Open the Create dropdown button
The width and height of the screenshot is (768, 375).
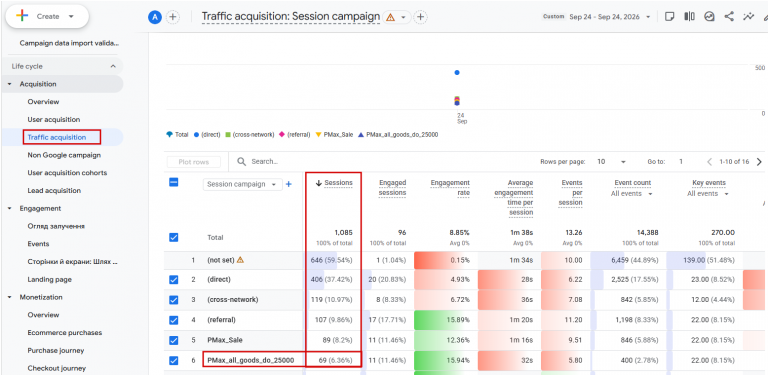pyautogui.click(x=47, y=16)
